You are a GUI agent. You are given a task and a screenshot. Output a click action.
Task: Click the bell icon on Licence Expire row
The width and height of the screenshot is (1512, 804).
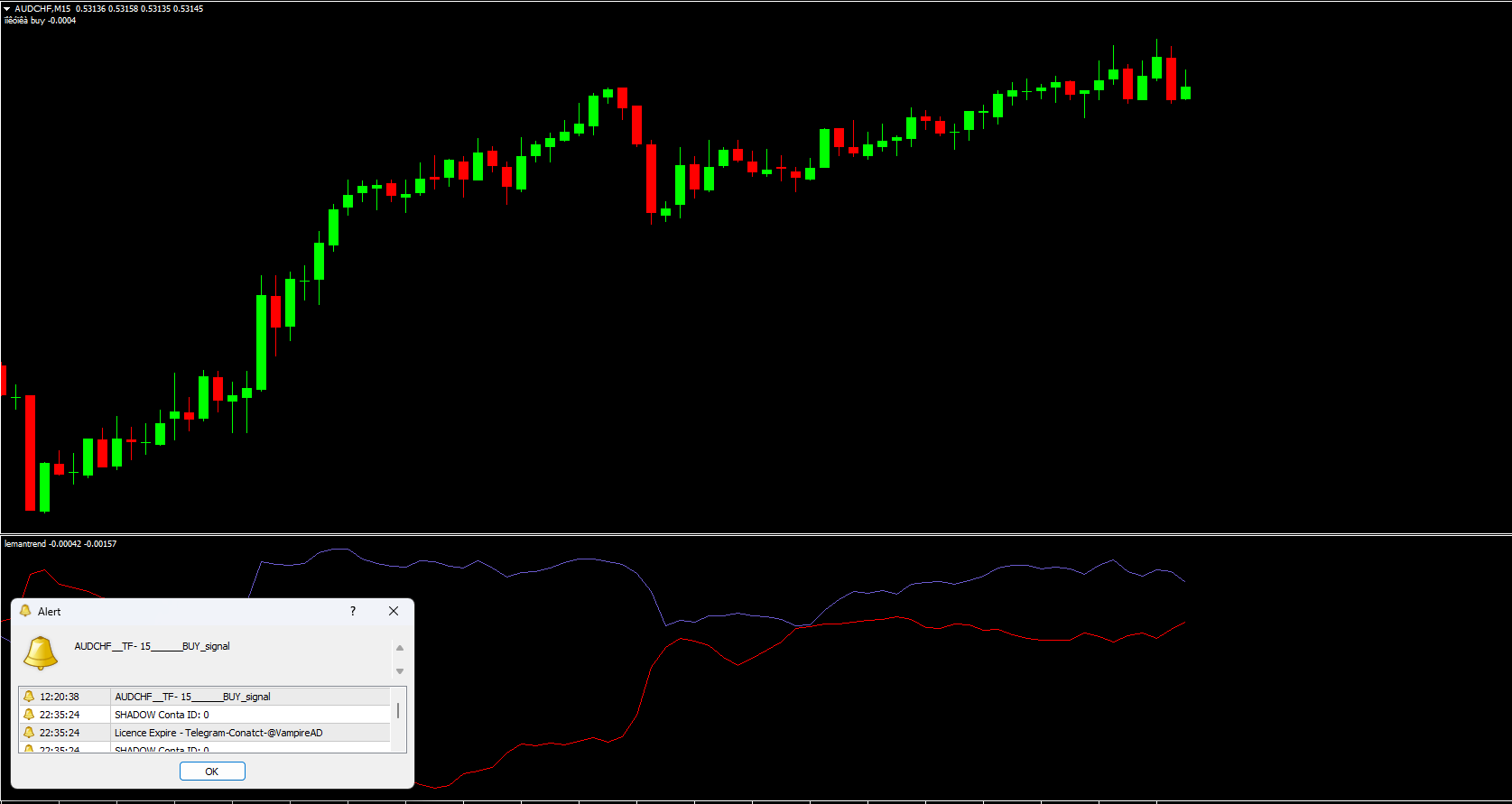click(29, 733)
